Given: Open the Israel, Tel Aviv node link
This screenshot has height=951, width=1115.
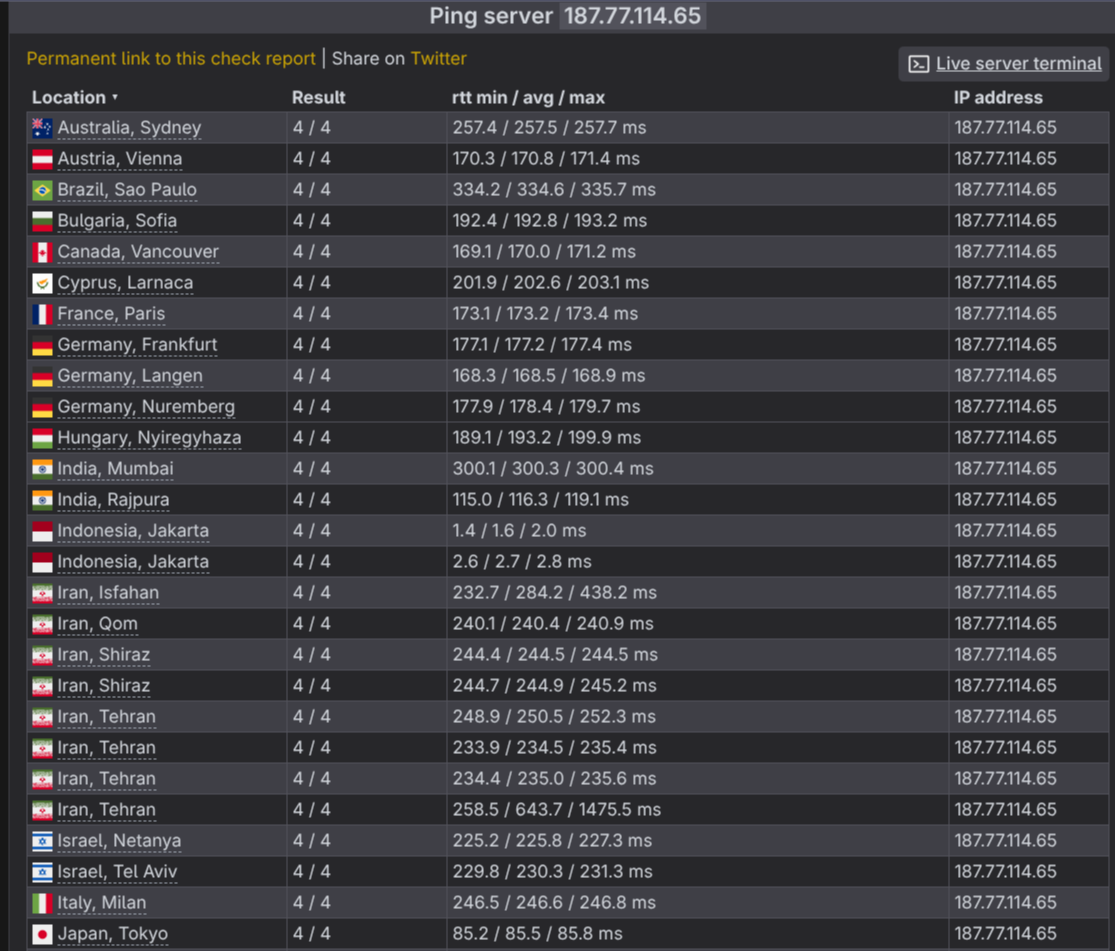Looking at the screenshot, I should click(x=117, y=872).
